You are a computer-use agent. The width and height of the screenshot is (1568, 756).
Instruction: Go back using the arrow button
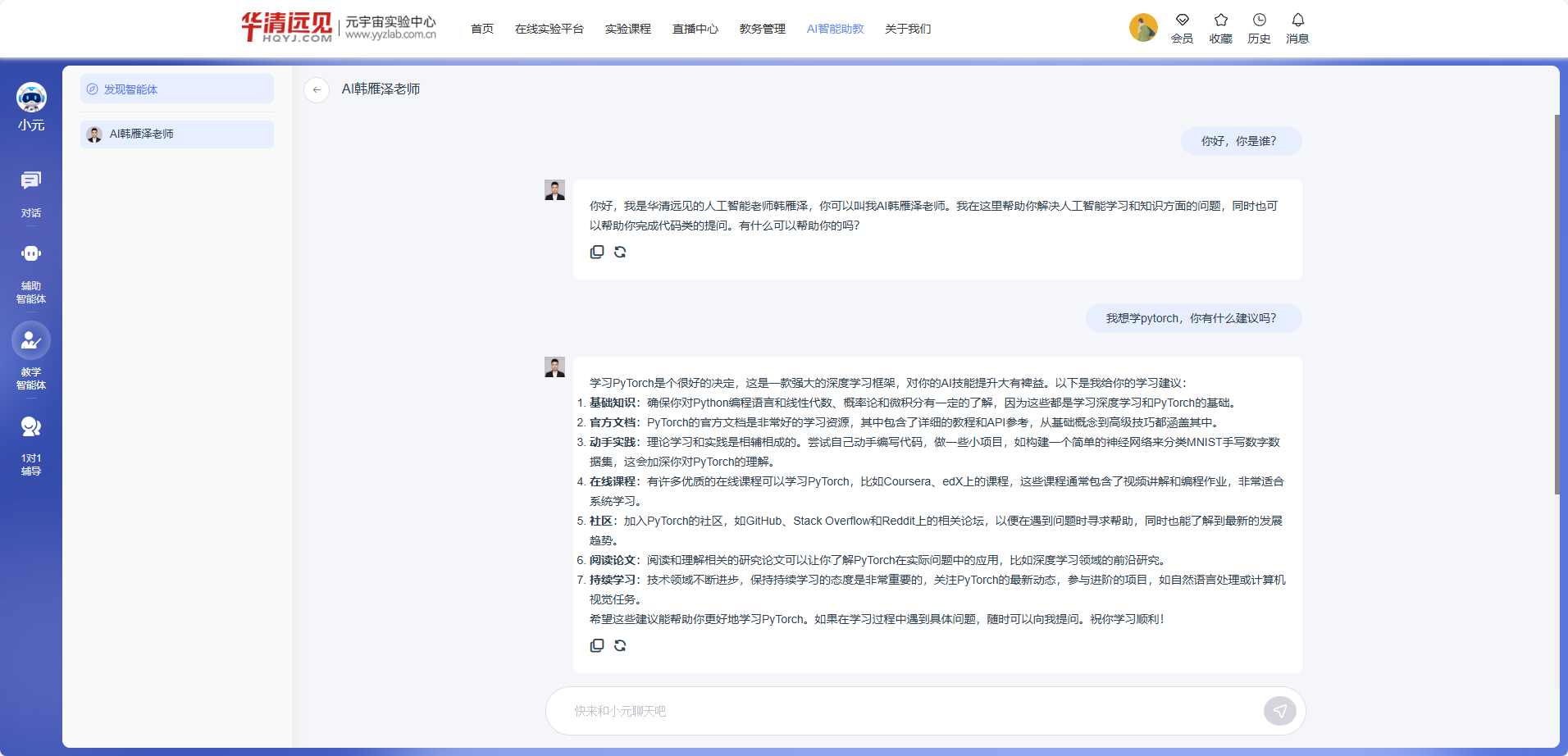317,89
